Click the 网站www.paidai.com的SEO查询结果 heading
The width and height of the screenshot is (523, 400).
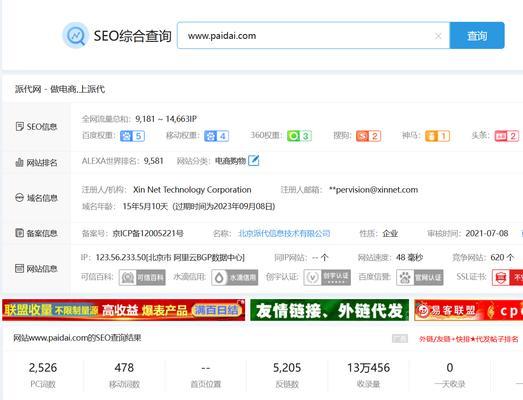point(77,338)
